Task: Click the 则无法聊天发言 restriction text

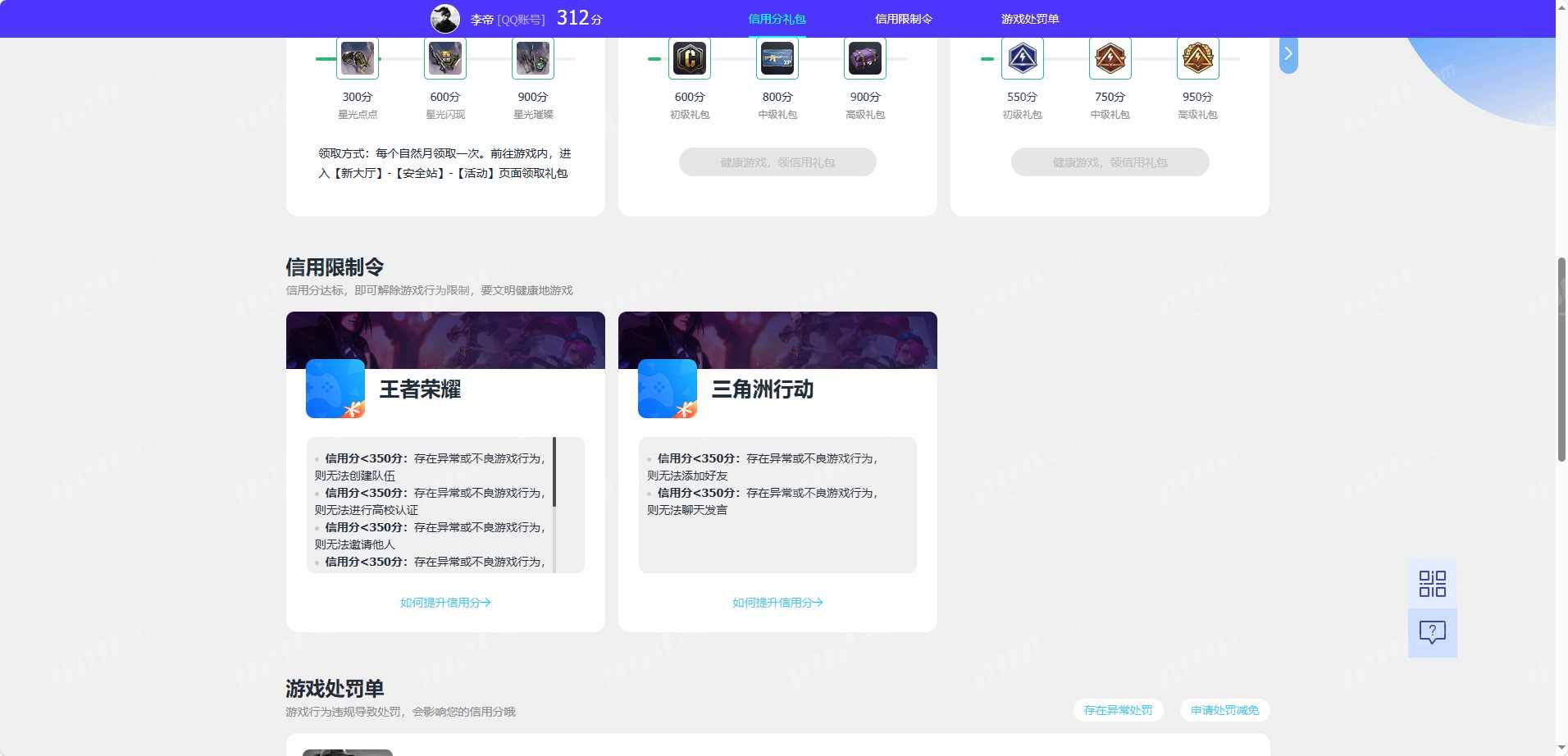Action: (x=687, y=510)
